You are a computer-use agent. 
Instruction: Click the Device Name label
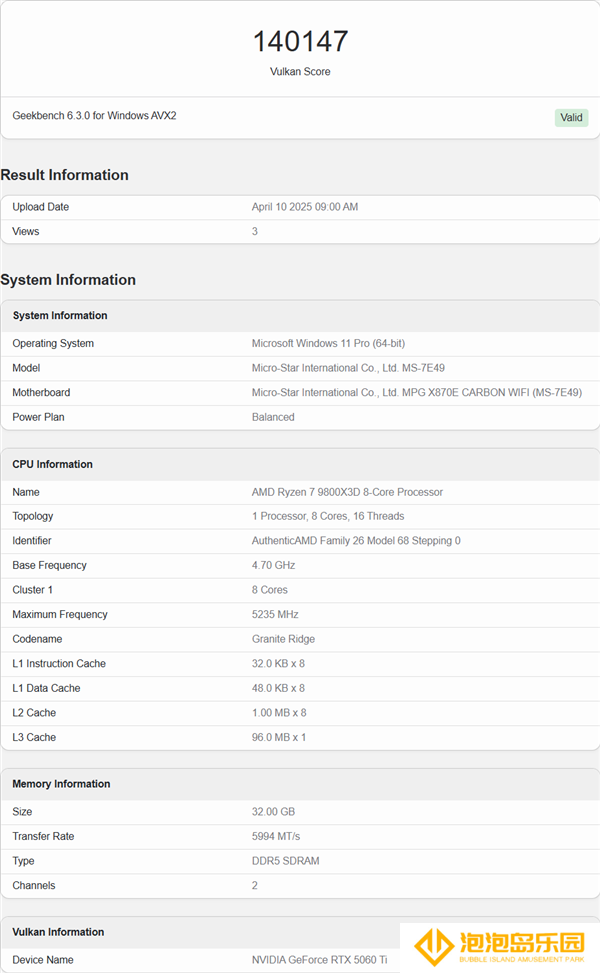point(42,960)
